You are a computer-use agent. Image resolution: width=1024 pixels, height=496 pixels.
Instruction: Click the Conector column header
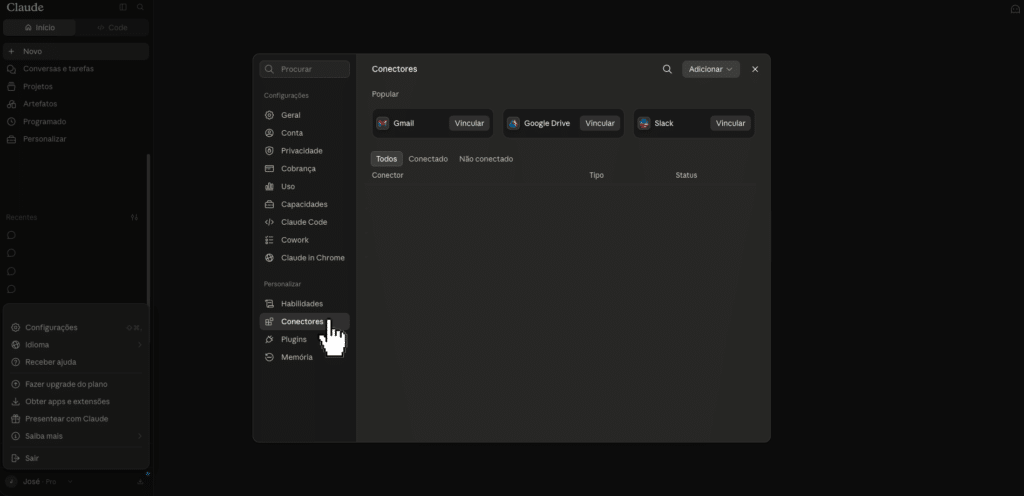(387, 176)
